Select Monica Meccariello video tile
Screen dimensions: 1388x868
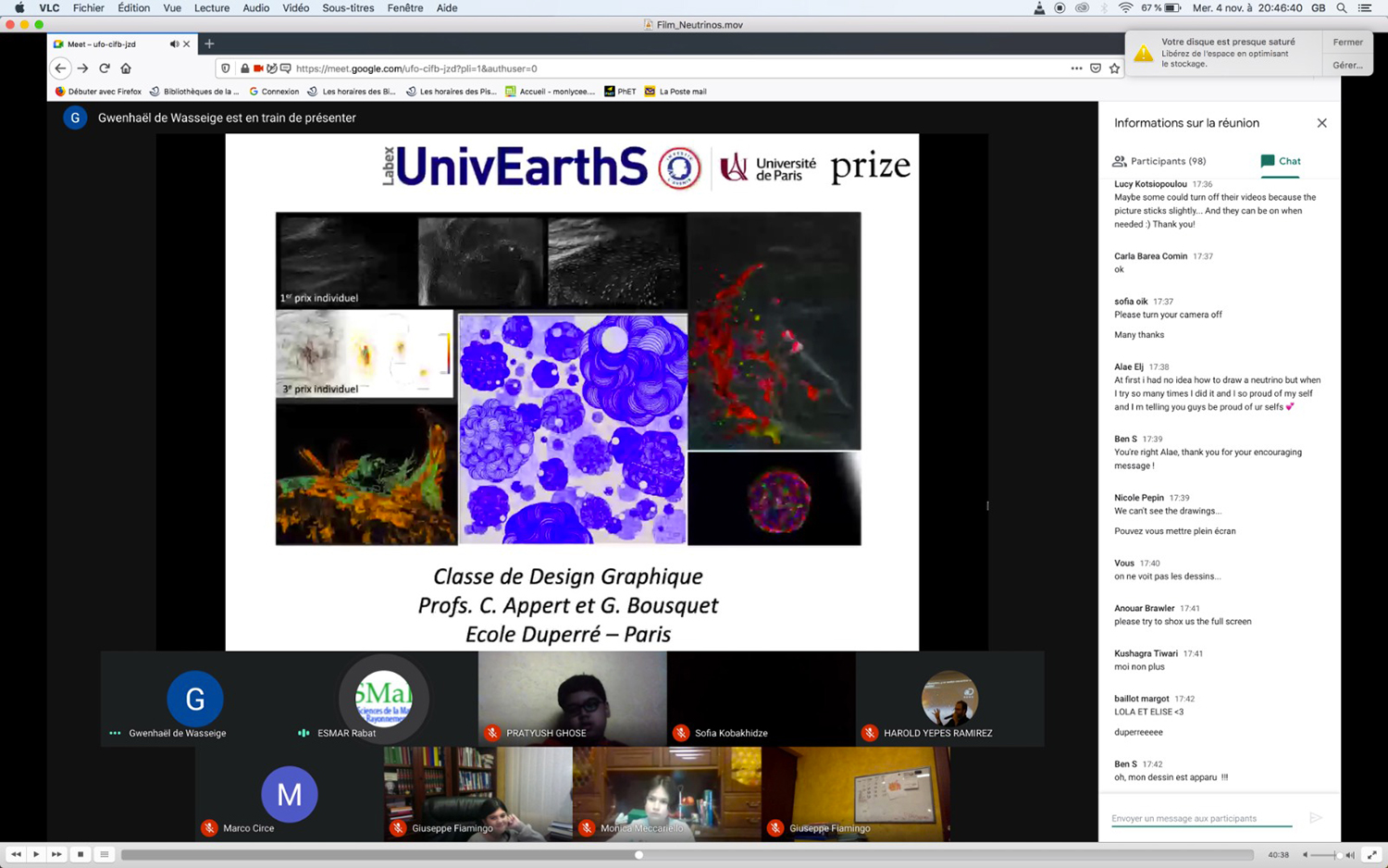point(666,794)
